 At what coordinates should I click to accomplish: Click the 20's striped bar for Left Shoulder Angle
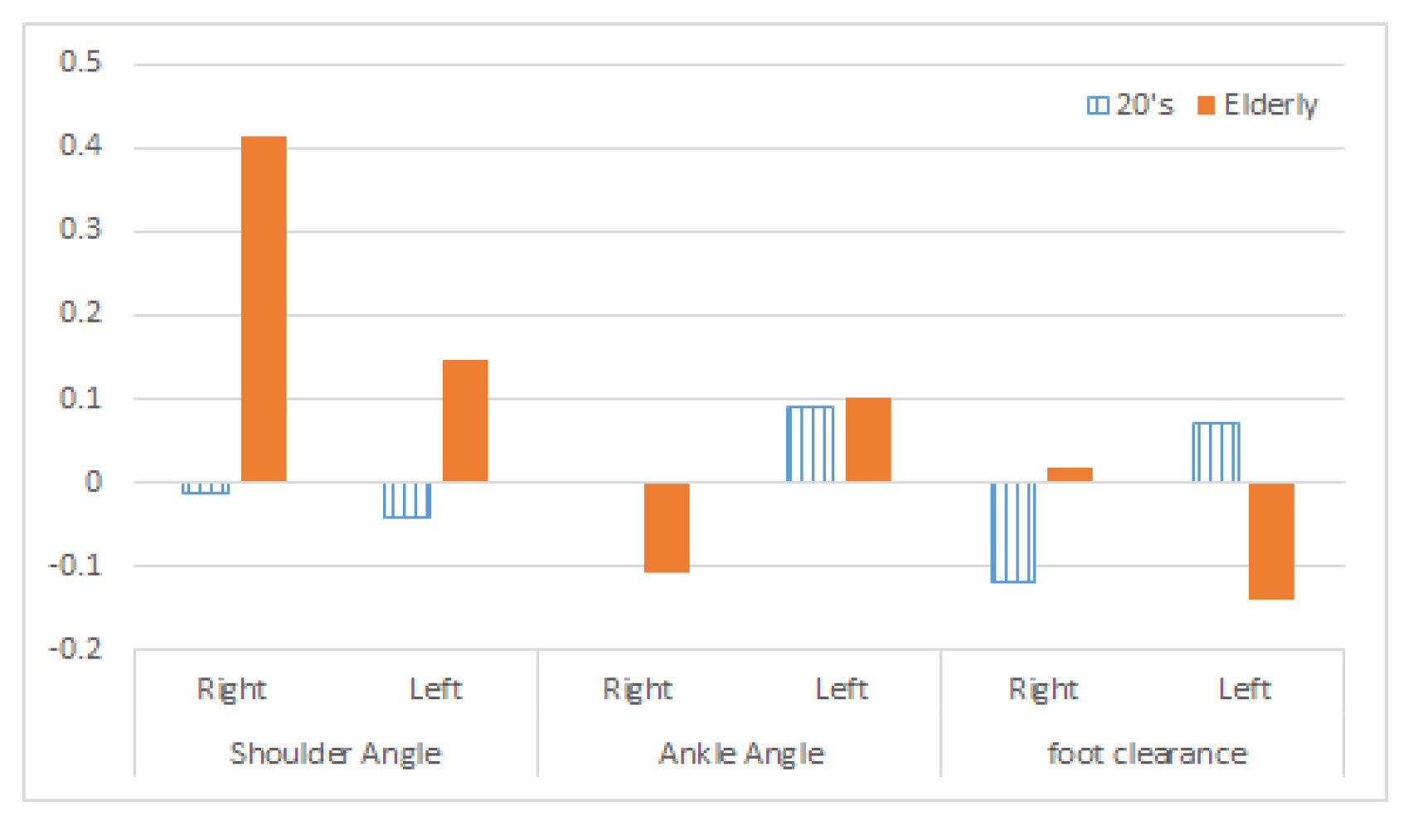[407, 500]
